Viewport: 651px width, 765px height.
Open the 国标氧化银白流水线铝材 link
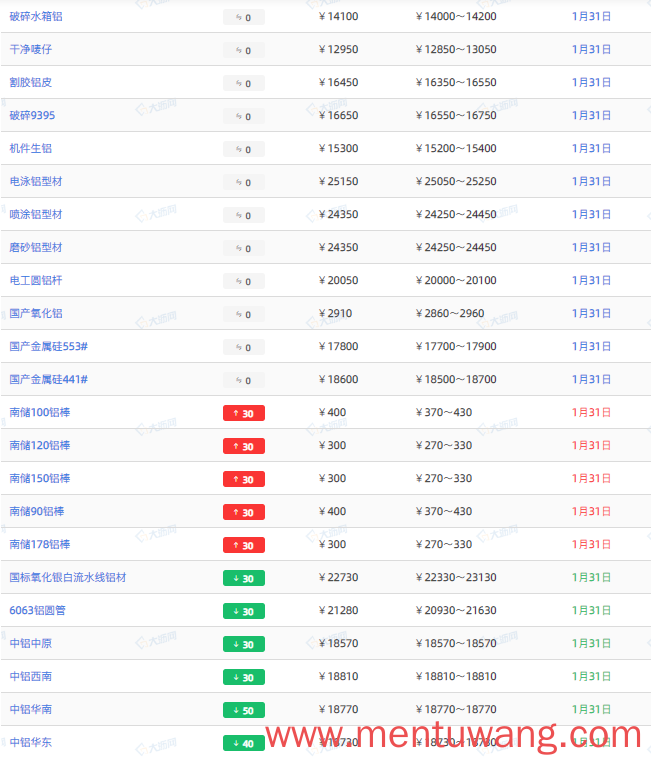pos(68,578)
